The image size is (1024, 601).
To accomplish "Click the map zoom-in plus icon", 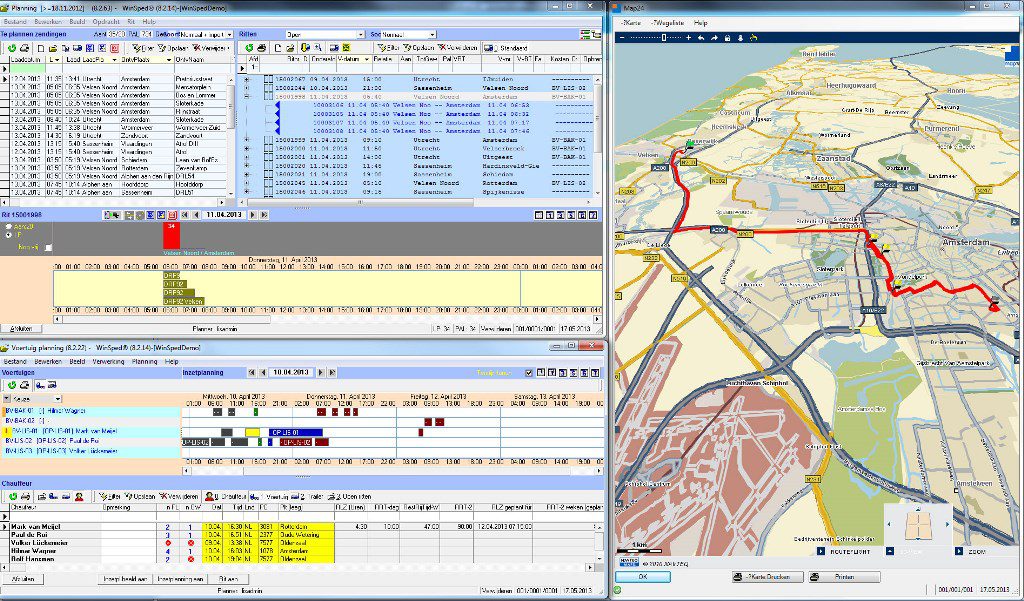I will tap(688, 37).
